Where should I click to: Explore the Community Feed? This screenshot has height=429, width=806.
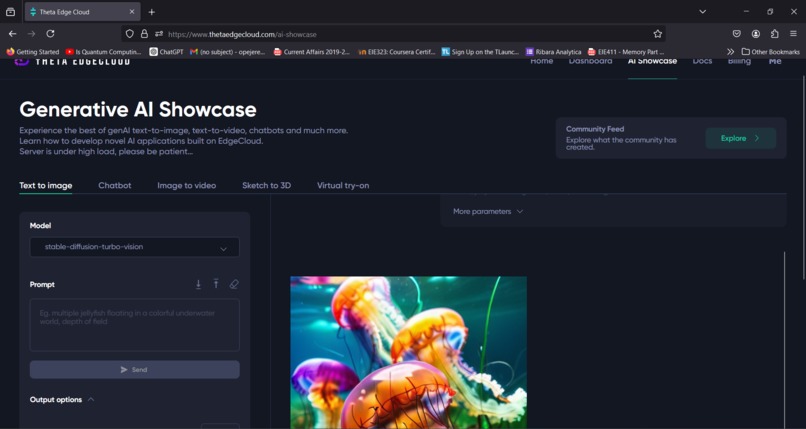[x=740, y=138]
